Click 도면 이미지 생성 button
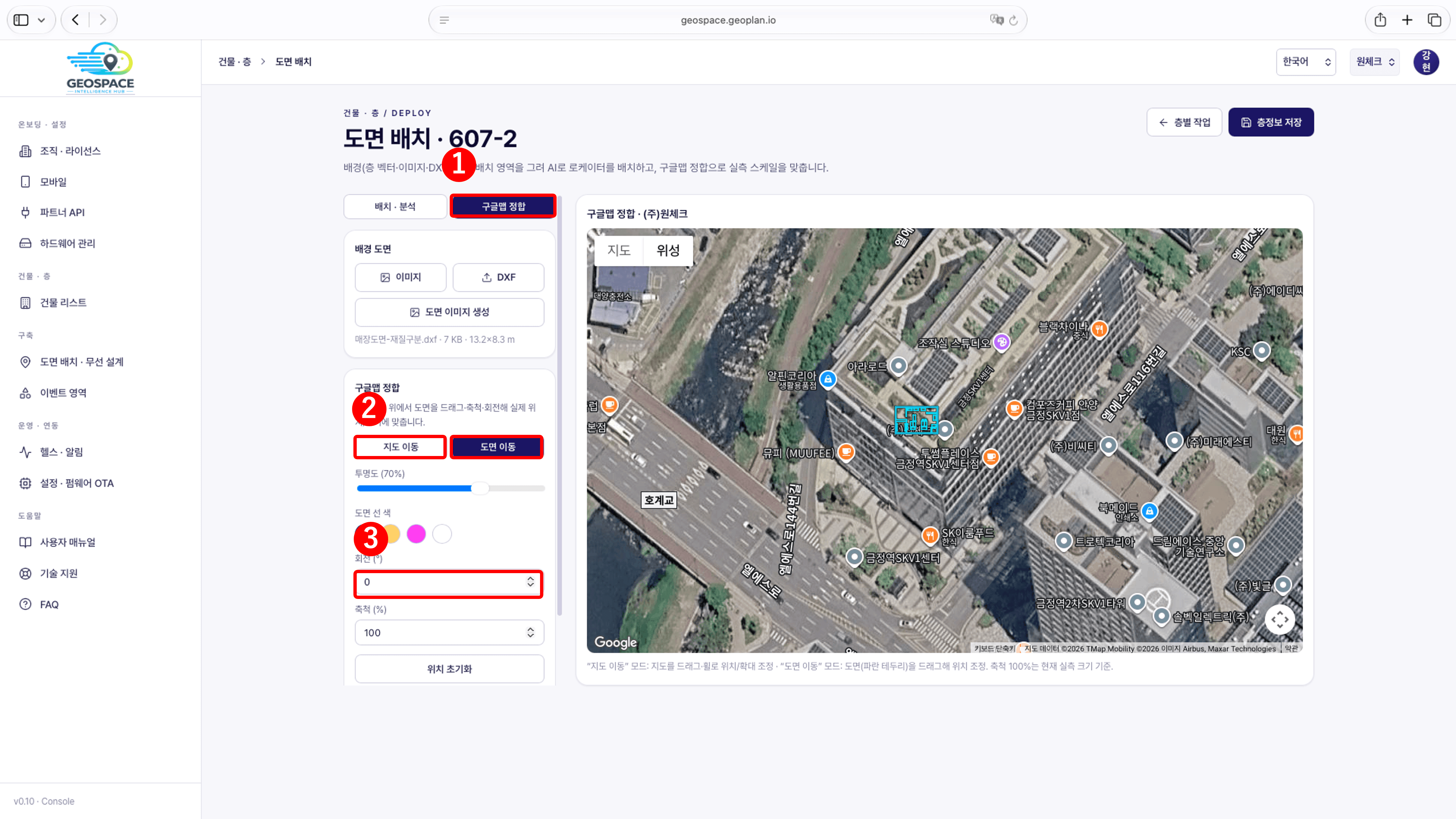This screenshot has height=819, width=1456. tap(449, 312)
